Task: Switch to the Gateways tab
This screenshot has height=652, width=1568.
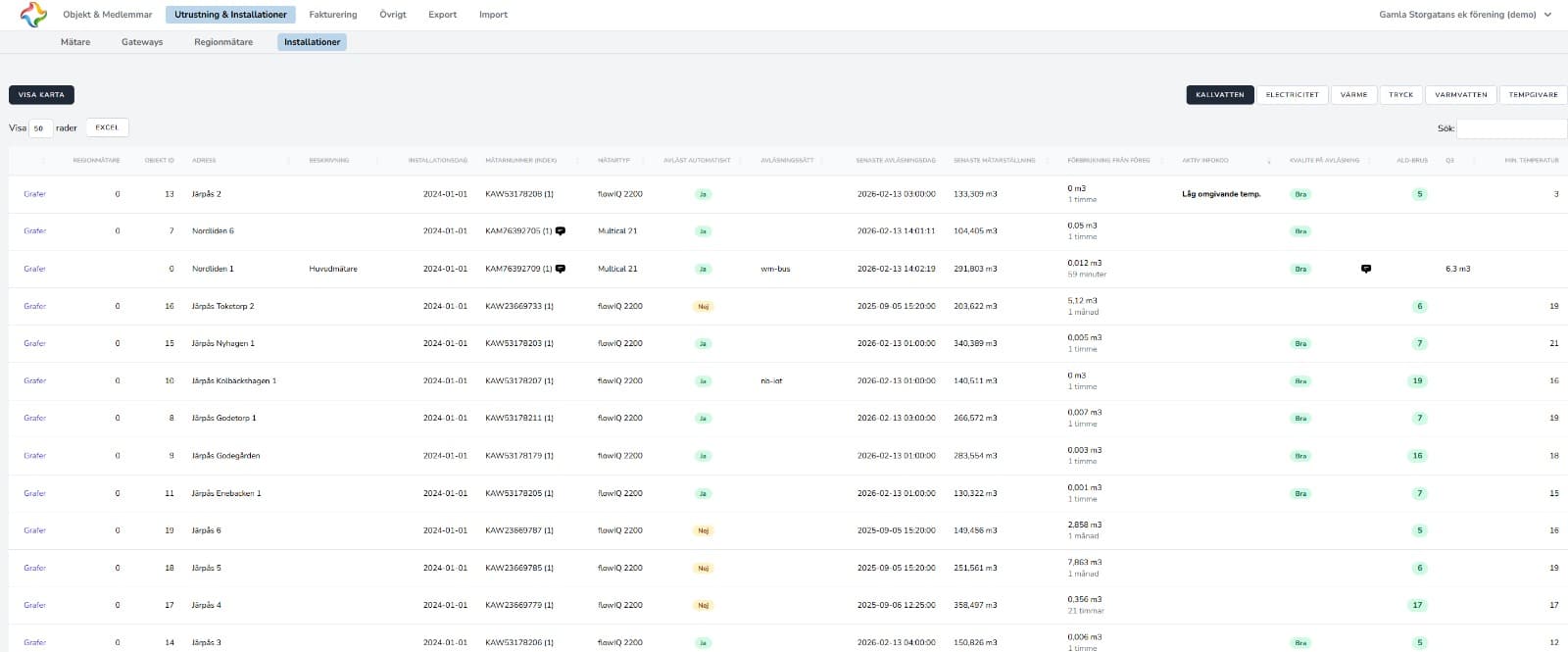Action: tap(142, 42)
